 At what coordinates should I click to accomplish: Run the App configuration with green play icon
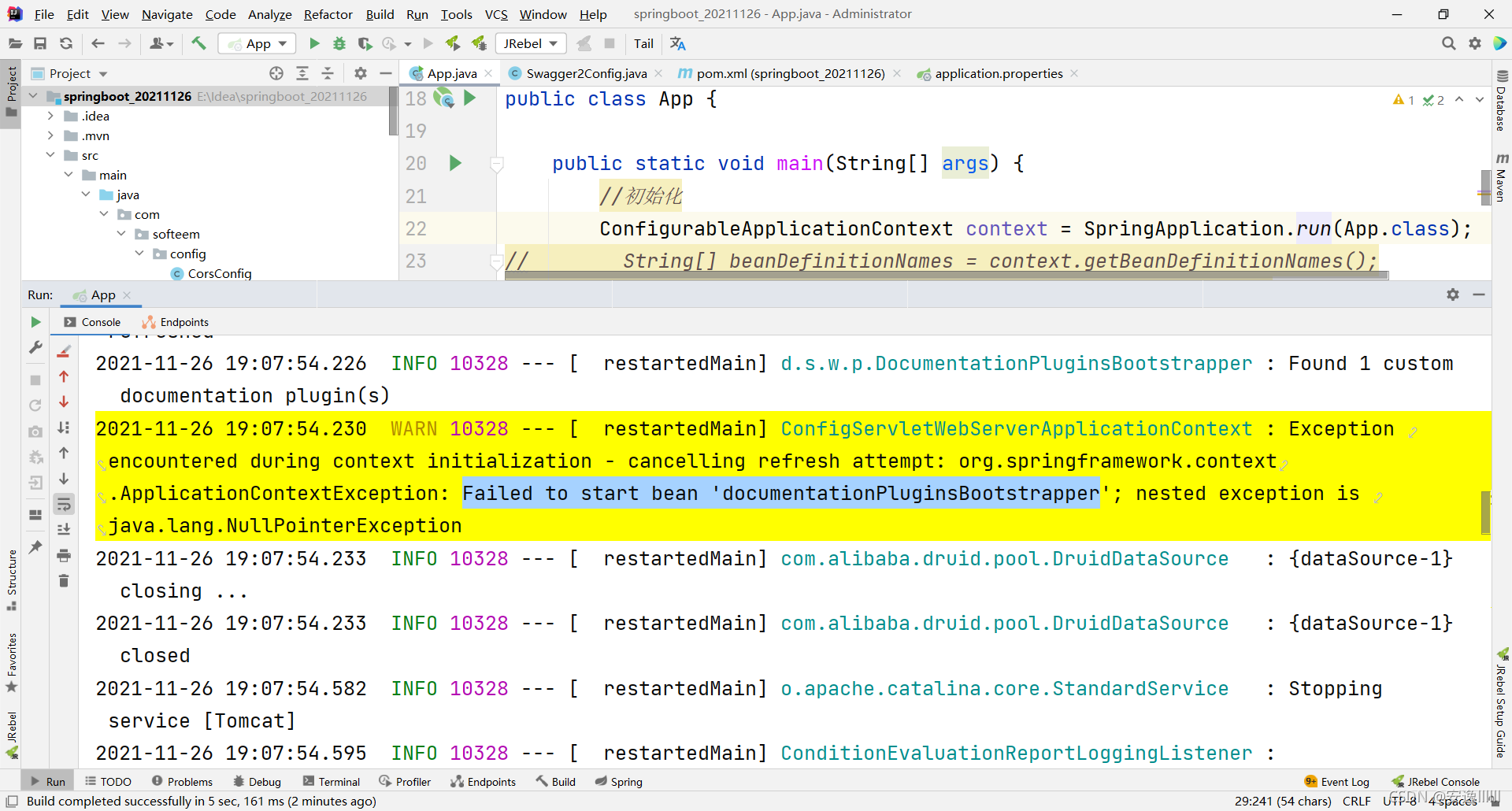(x=313, y=43)
